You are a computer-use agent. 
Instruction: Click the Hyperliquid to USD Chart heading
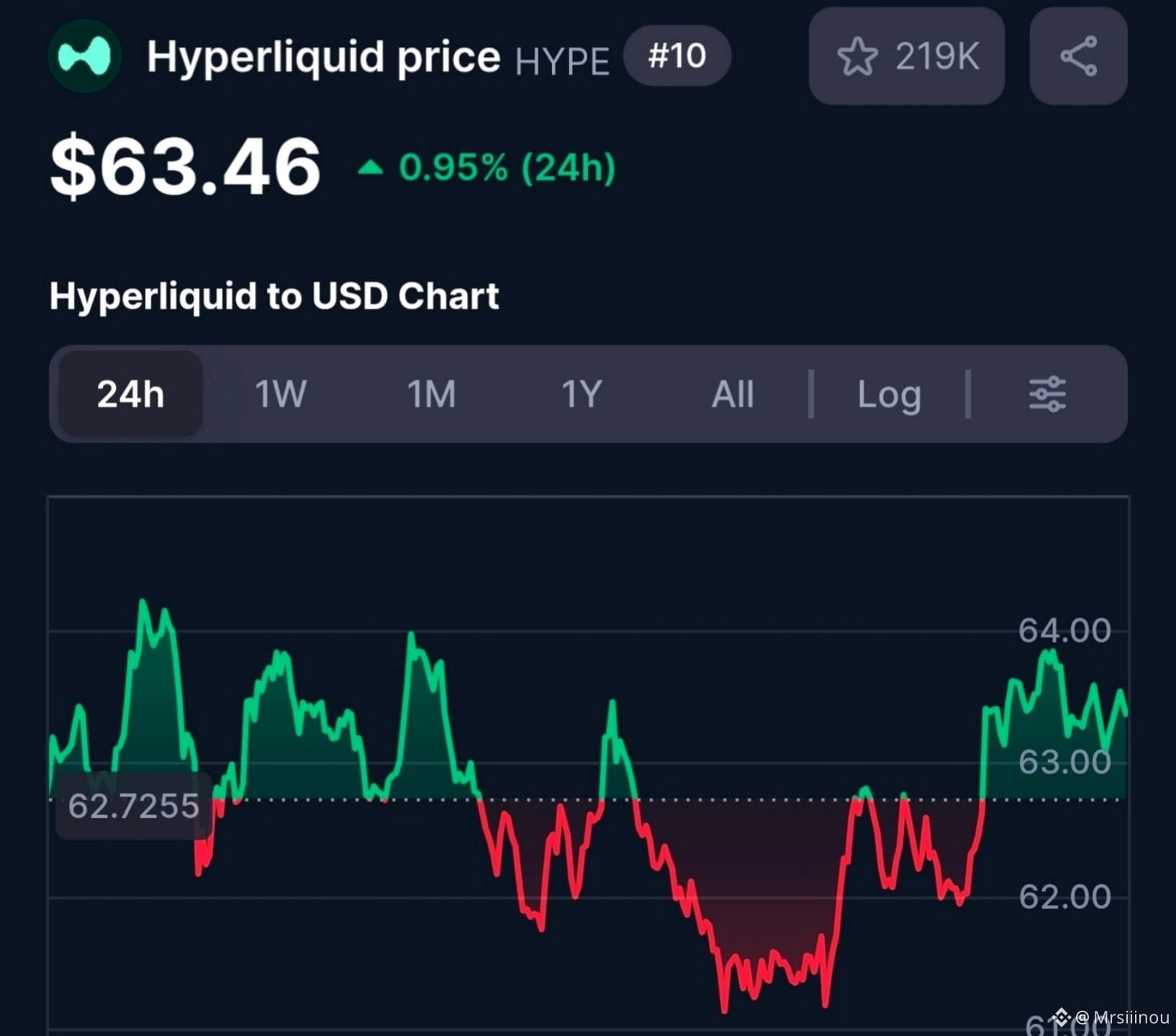tap(274, 296)
